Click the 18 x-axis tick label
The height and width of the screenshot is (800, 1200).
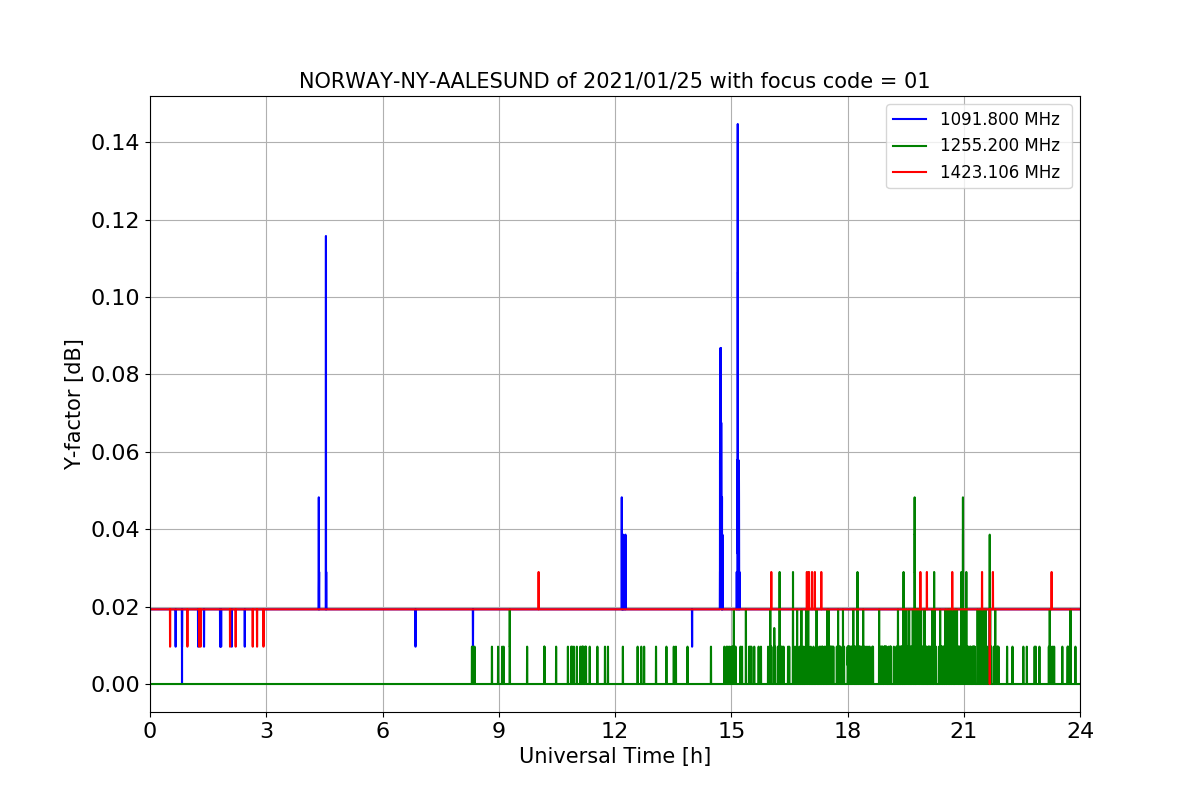[848, 731]
